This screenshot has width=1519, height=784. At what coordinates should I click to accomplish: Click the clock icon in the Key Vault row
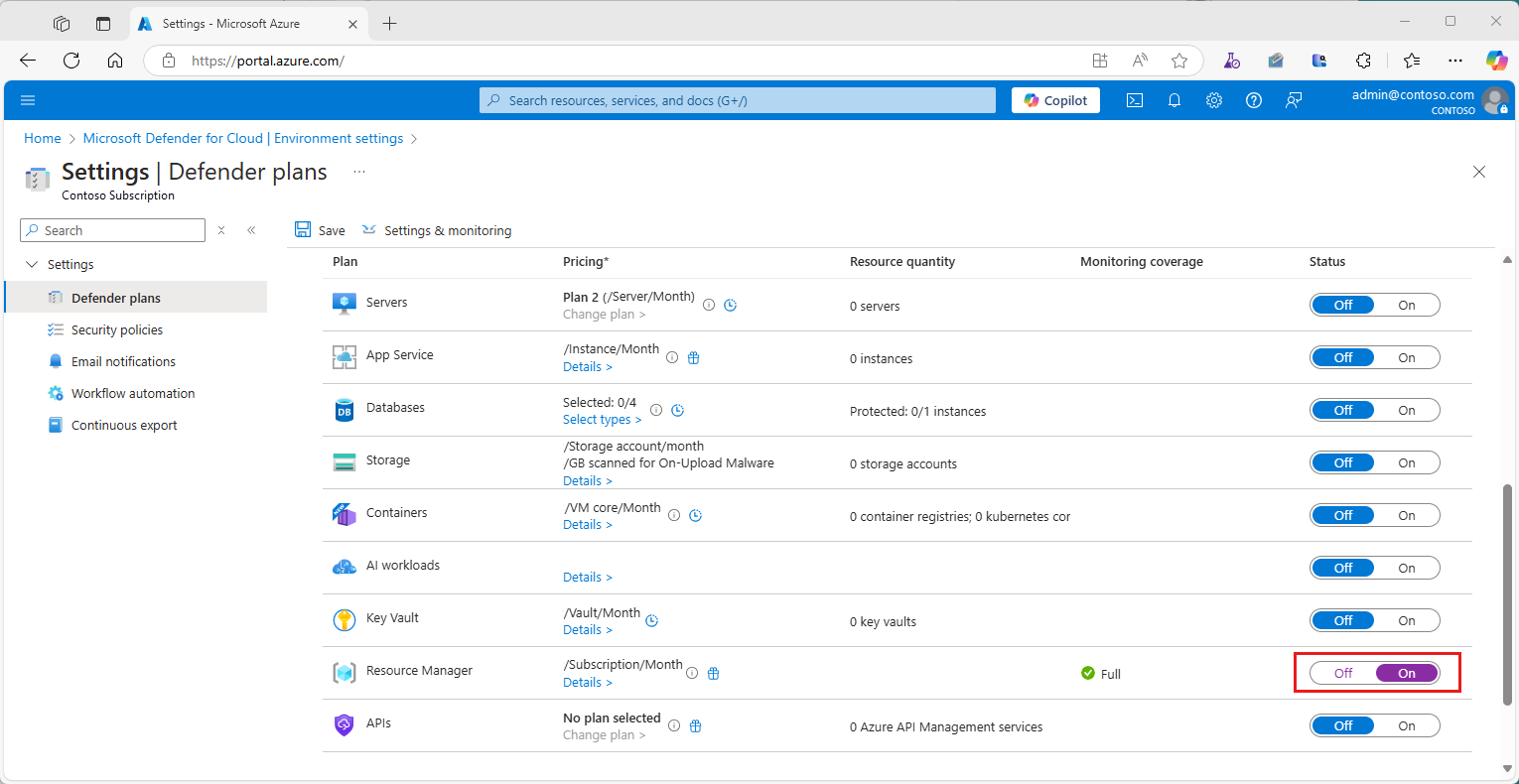[x=651, y=620]
